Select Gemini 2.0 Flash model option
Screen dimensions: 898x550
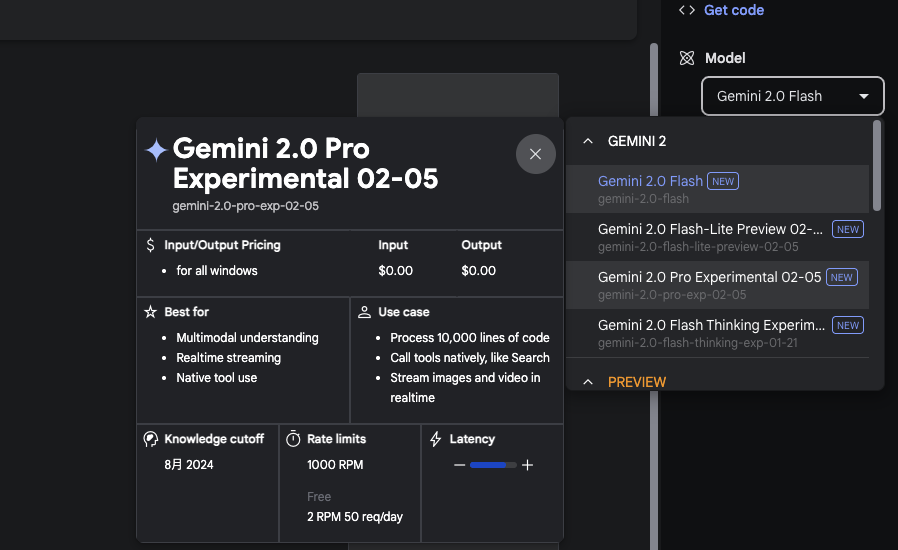coord(718,189)
